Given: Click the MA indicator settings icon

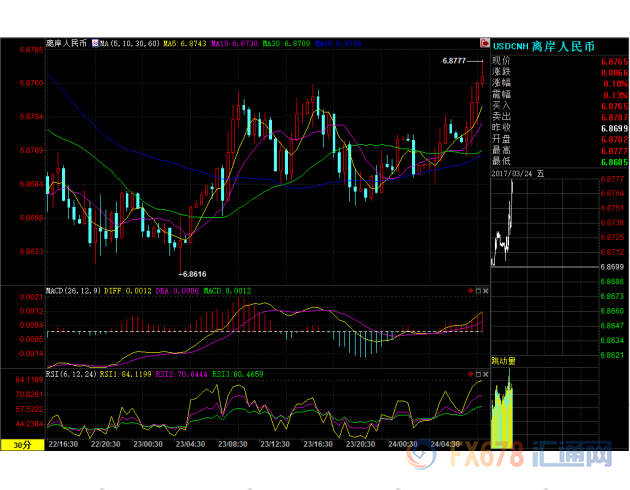Looking at the screenshot, I should [x=93, y=43].
